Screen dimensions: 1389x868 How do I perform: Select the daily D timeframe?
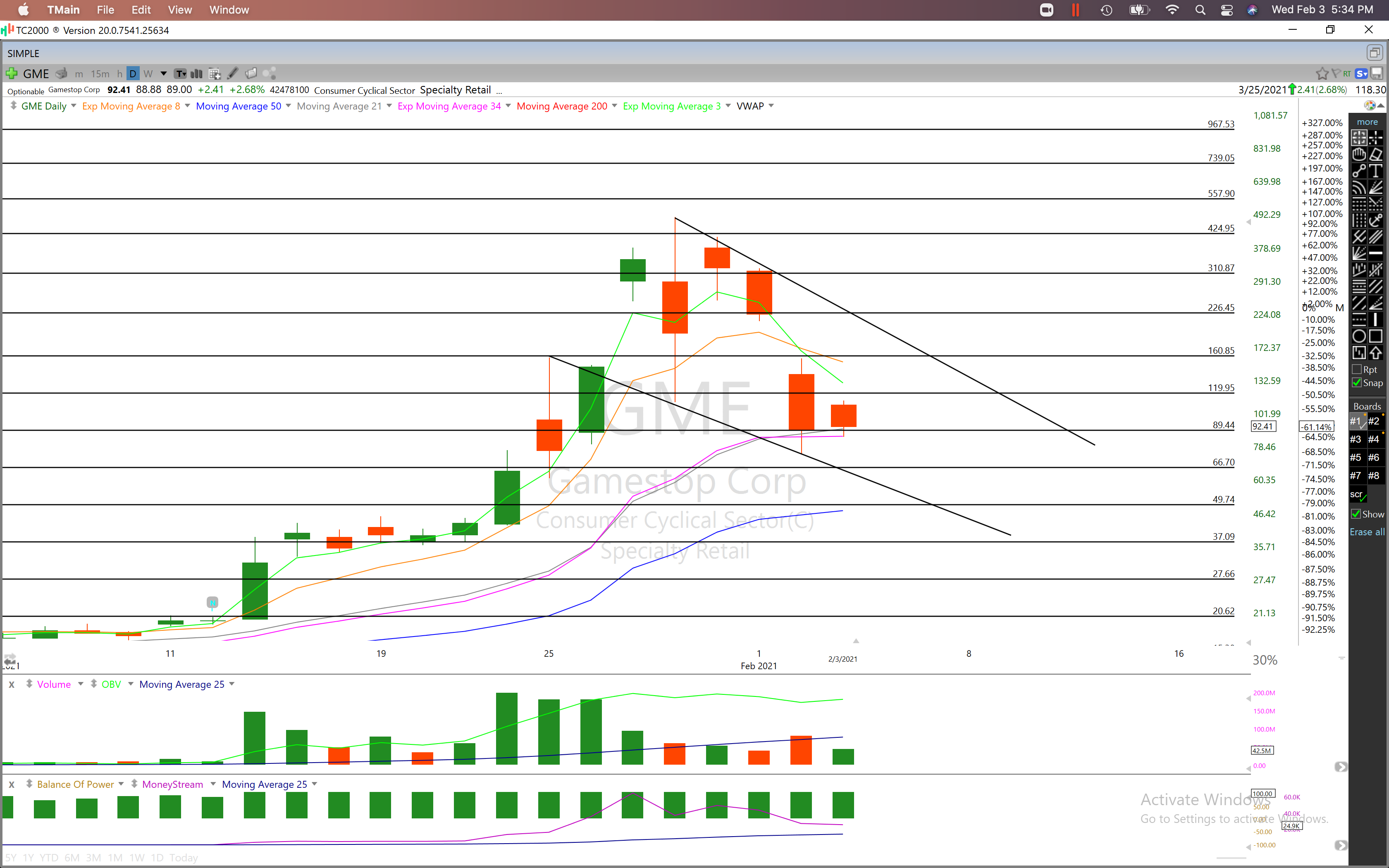coord(133,74)
